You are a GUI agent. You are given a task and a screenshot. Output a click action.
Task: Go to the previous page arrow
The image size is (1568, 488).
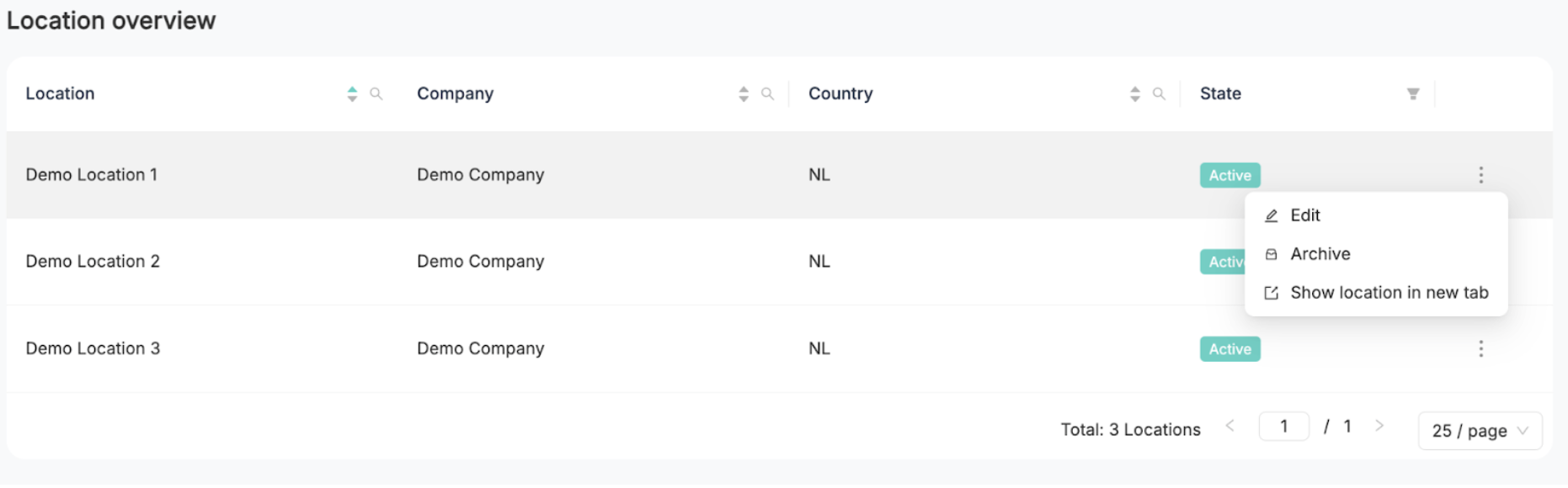tap(1230, 426)
